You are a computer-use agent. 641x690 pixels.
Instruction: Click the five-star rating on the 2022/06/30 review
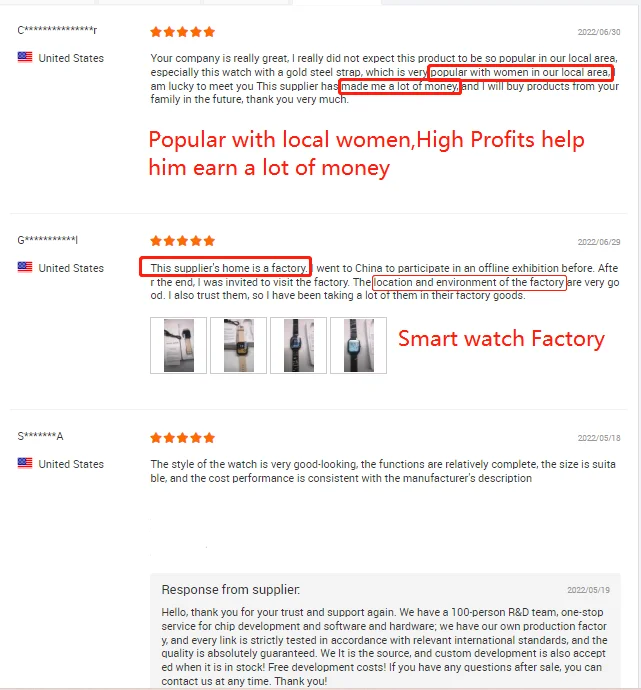(x=182, y=32)
